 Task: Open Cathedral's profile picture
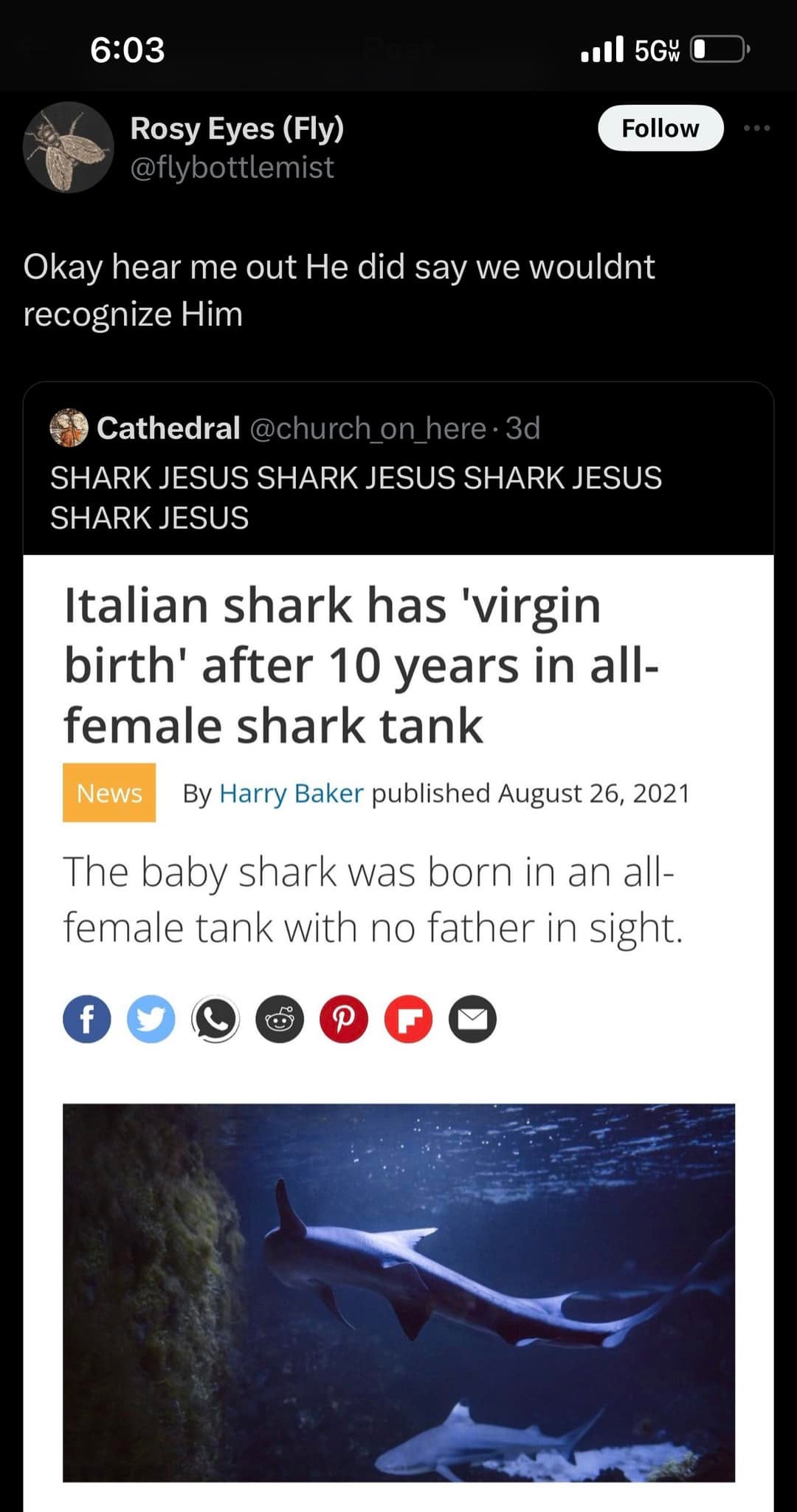tap(67, 428)
